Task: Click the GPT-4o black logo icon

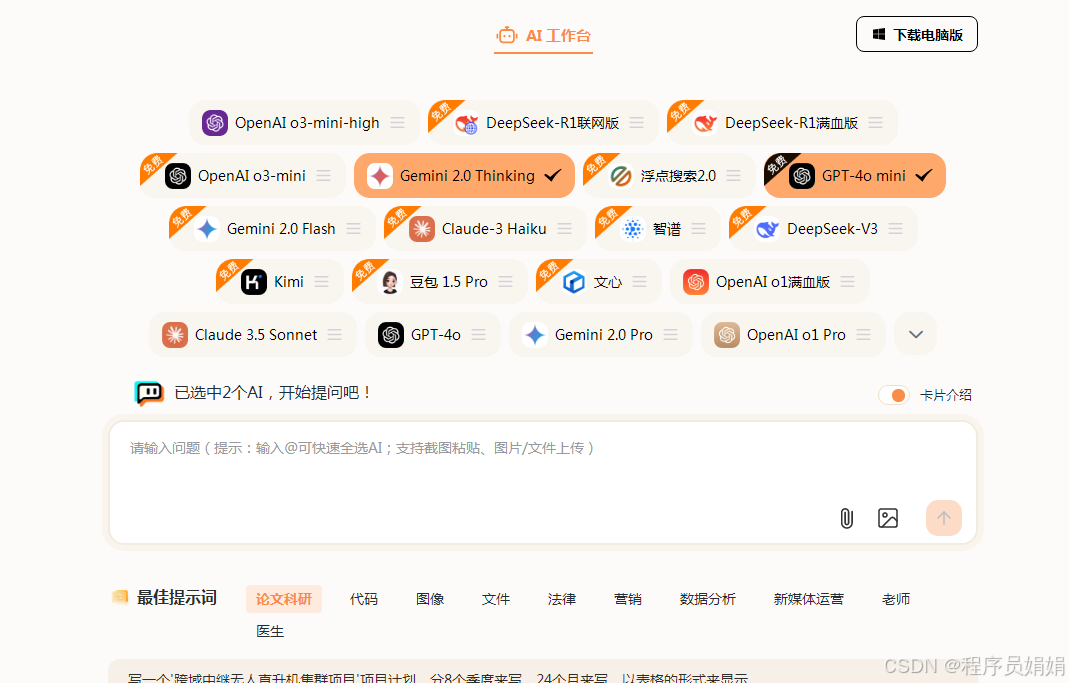Action: 391,335
